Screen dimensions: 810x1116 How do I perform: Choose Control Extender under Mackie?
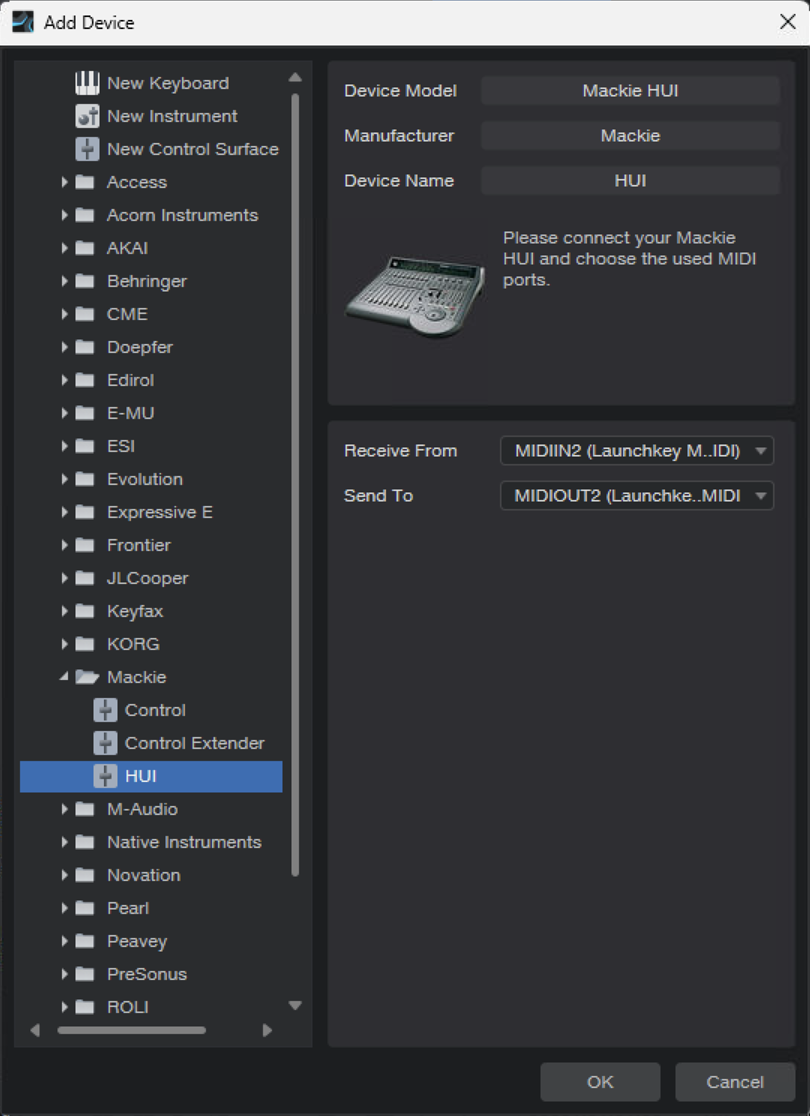coord(194,743)
